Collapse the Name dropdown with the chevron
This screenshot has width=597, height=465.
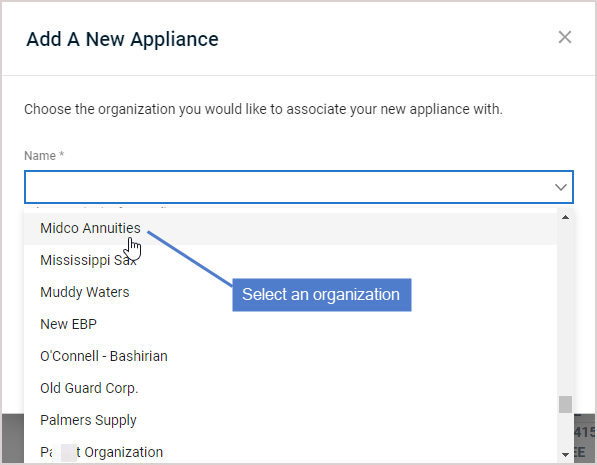click(560, 187)
